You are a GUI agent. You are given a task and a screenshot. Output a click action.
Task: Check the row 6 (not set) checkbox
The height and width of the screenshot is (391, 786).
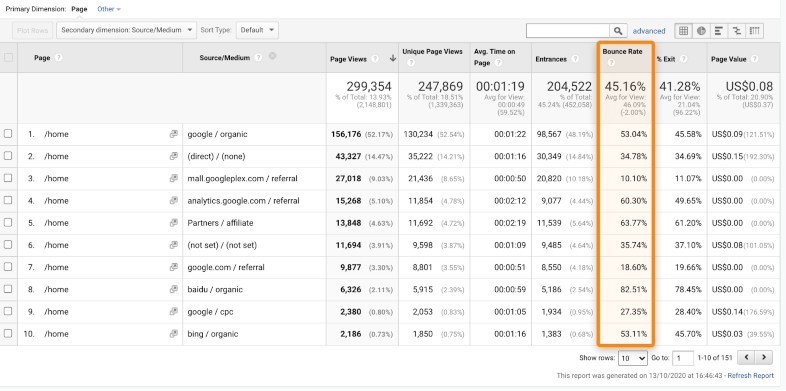pos(8,245)
